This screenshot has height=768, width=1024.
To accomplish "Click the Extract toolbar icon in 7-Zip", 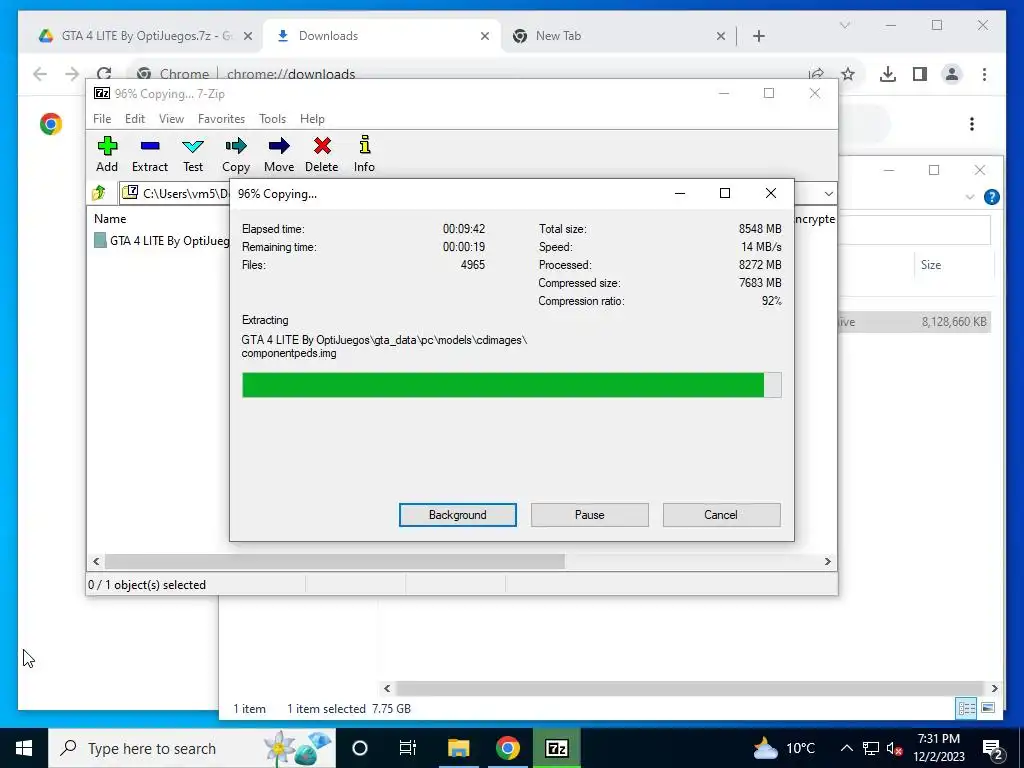I will click(x=150, y=154).
